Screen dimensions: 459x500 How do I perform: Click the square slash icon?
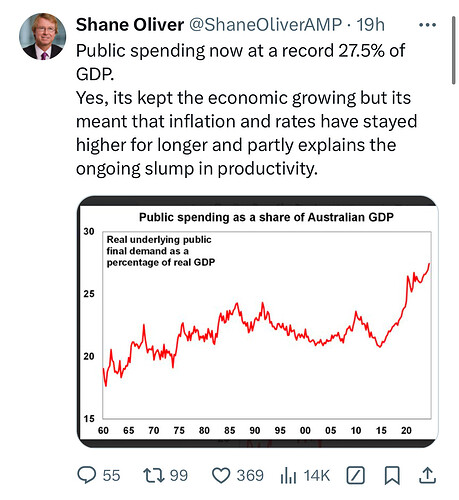[x=355, y=475]
